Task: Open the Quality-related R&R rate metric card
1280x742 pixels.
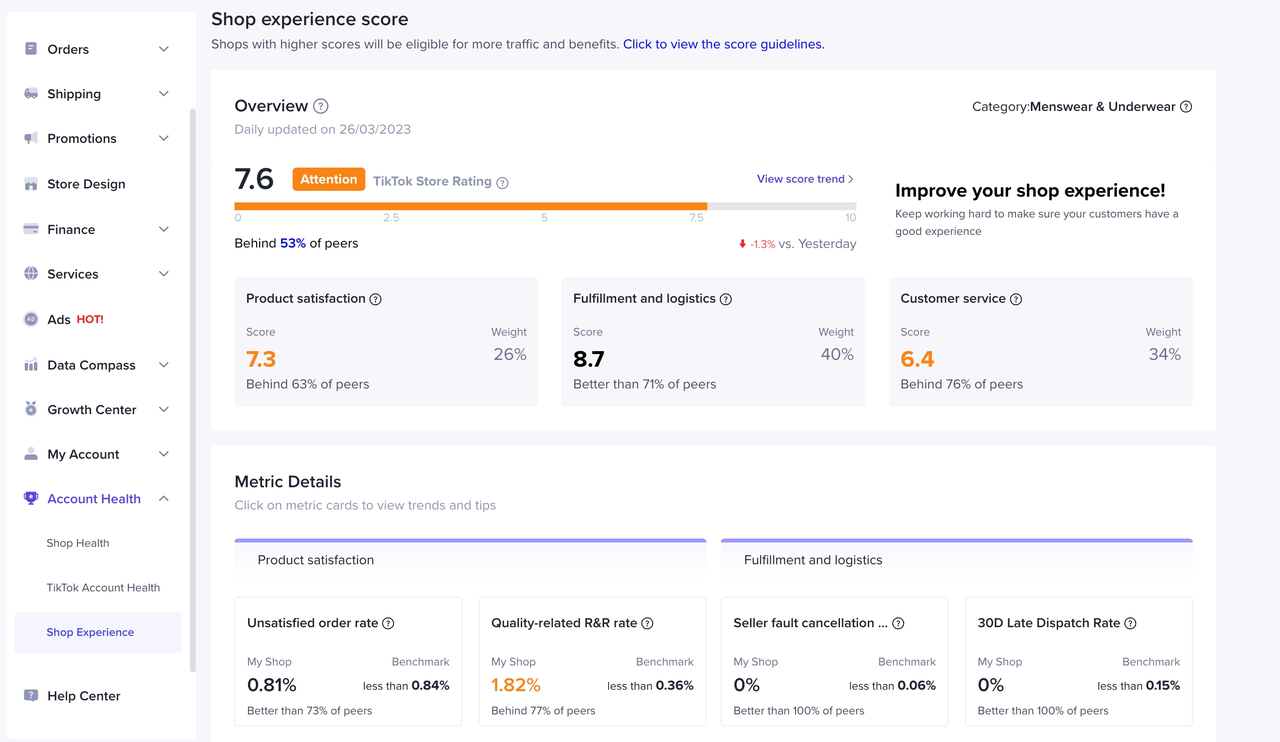Action: (592, 661)
